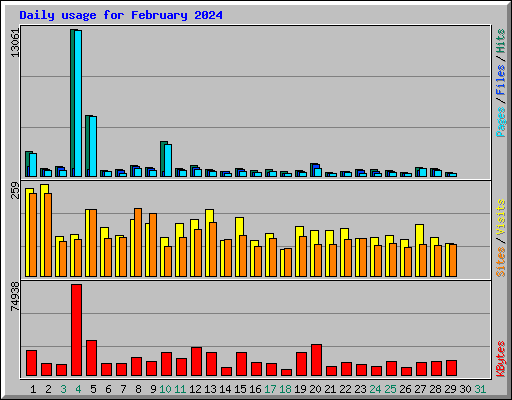Image resolution: width=512 pixels, height=400 pixels.
Task: Click day 1 on the x-axis
Action: tap(33, 389)
